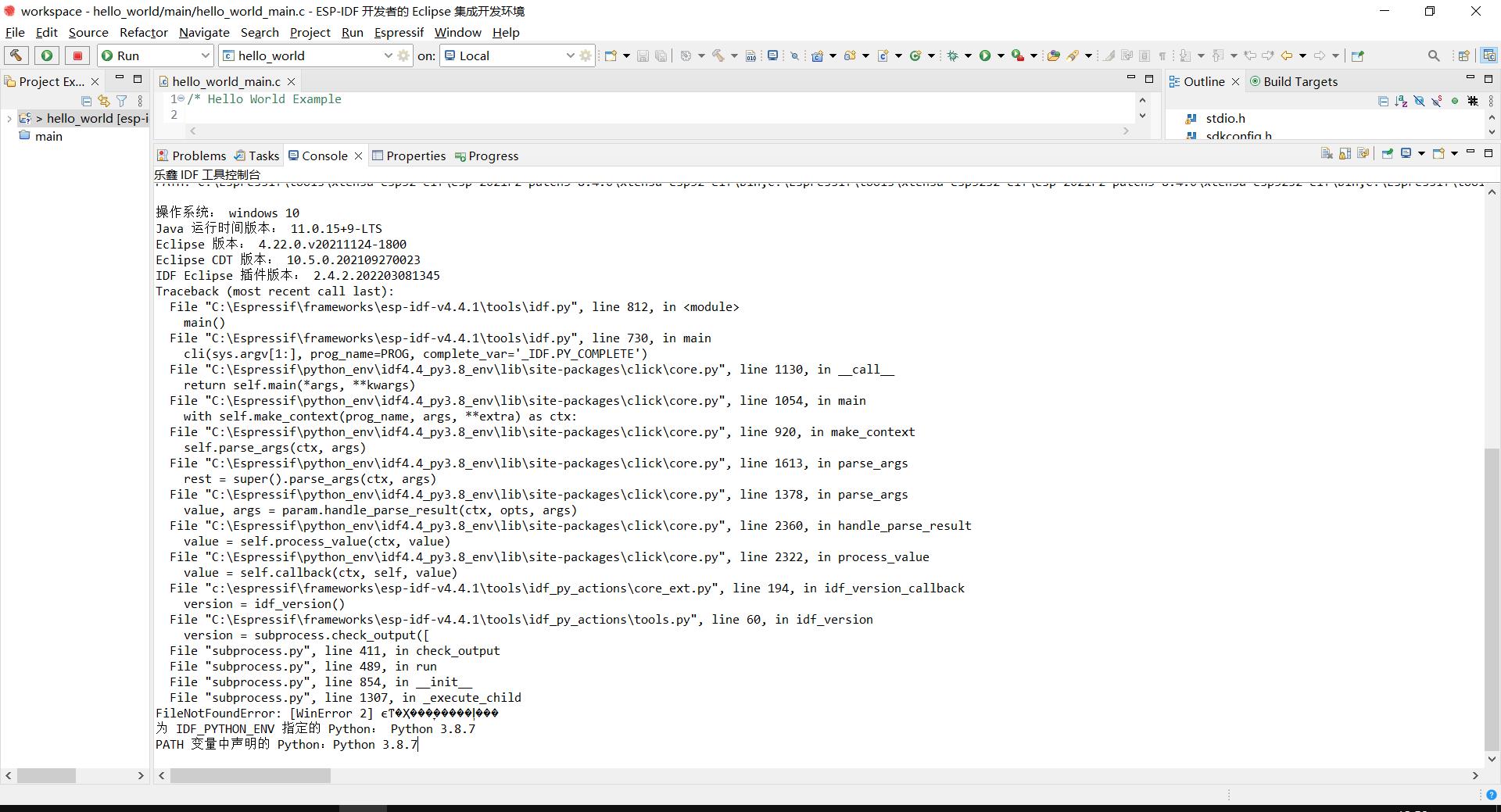Screen dimensions: 1501x812
Task: Toggle Hide Non-Public Members green dot
Action: click(1455, 101)
